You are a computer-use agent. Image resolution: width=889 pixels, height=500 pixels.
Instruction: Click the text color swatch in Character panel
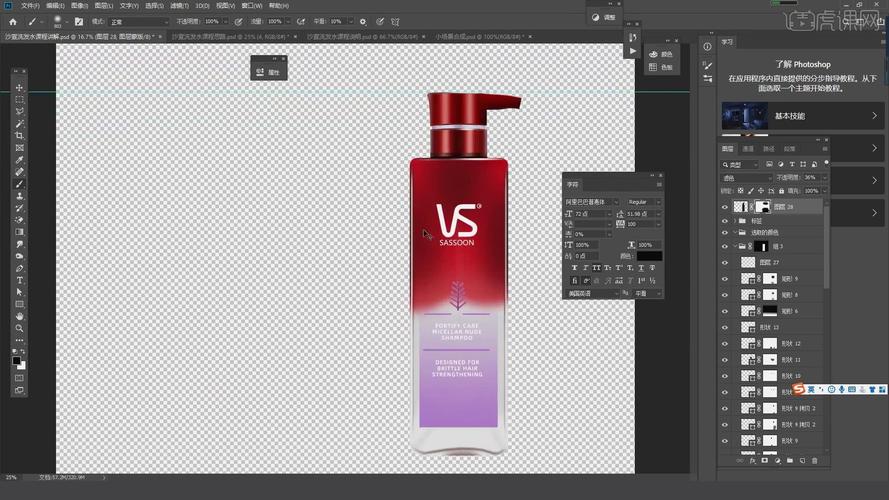[649, 256]
